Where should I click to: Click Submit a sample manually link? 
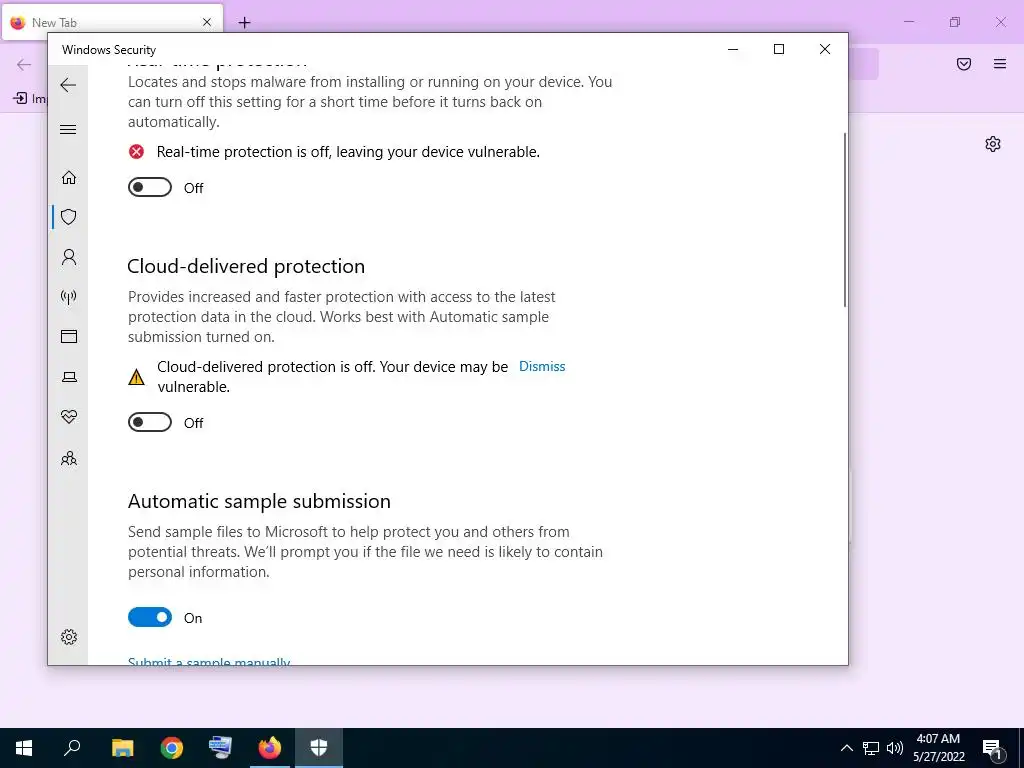coord(209,660)
